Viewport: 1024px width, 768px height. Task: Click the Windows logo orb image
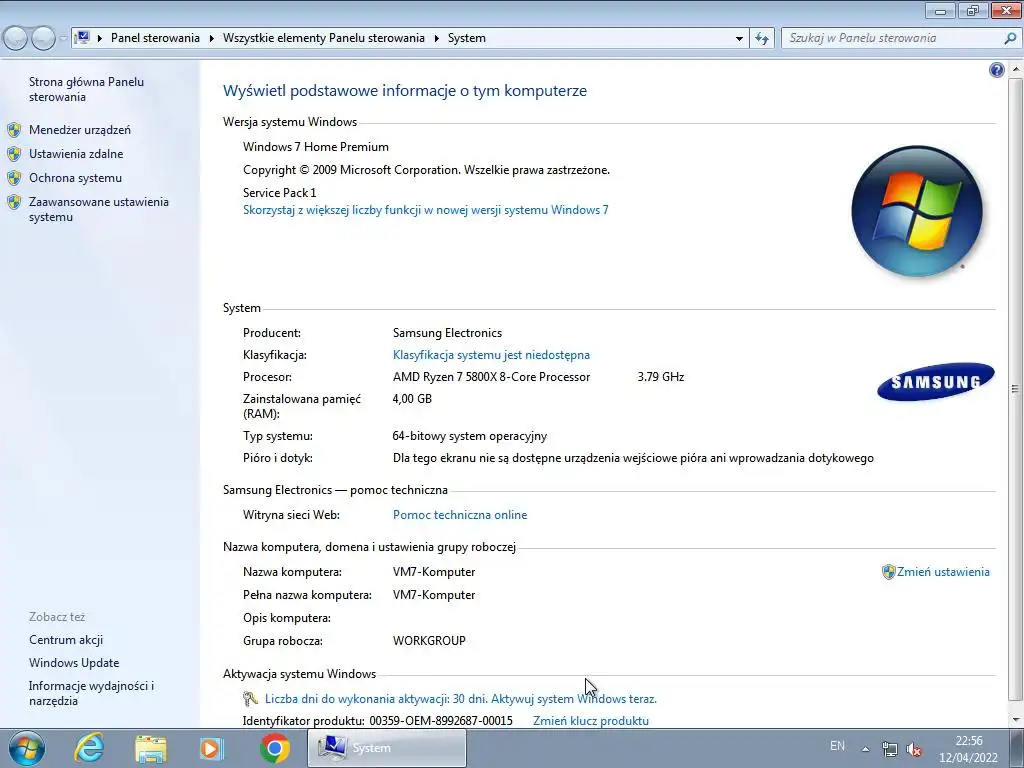(917, 211)
